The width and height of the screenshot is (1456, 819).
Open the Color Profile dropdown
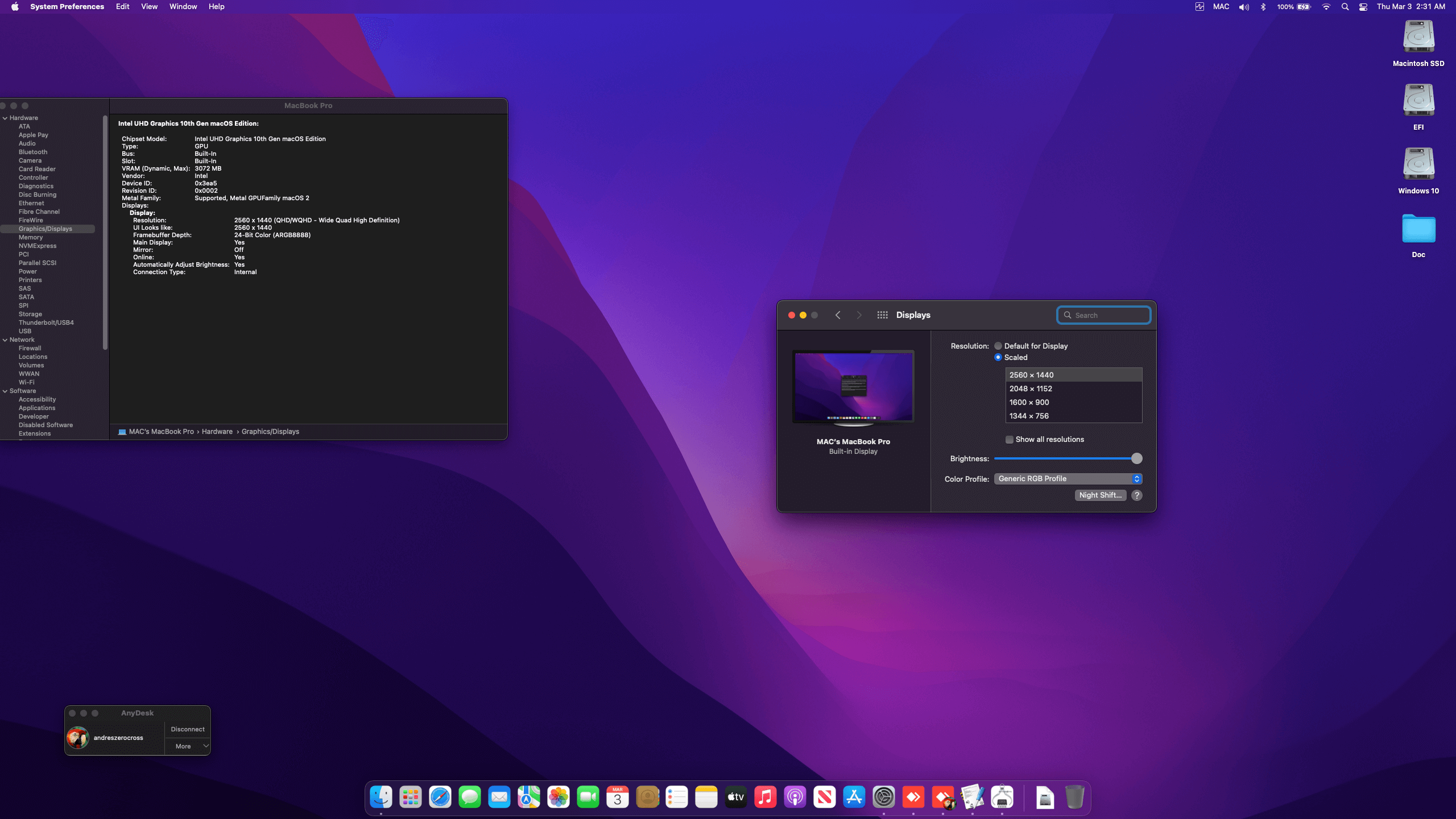[1068, 479]
